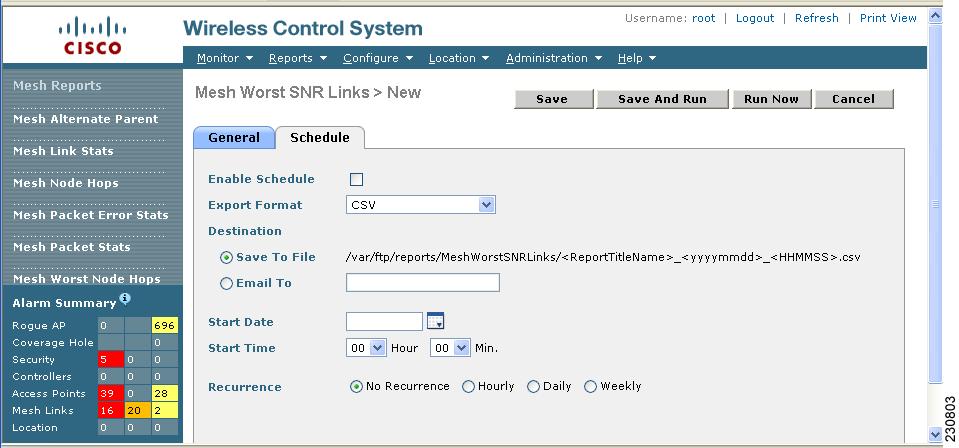Click the Save And Run button
The image size is (959, 448).
[662, 99]
